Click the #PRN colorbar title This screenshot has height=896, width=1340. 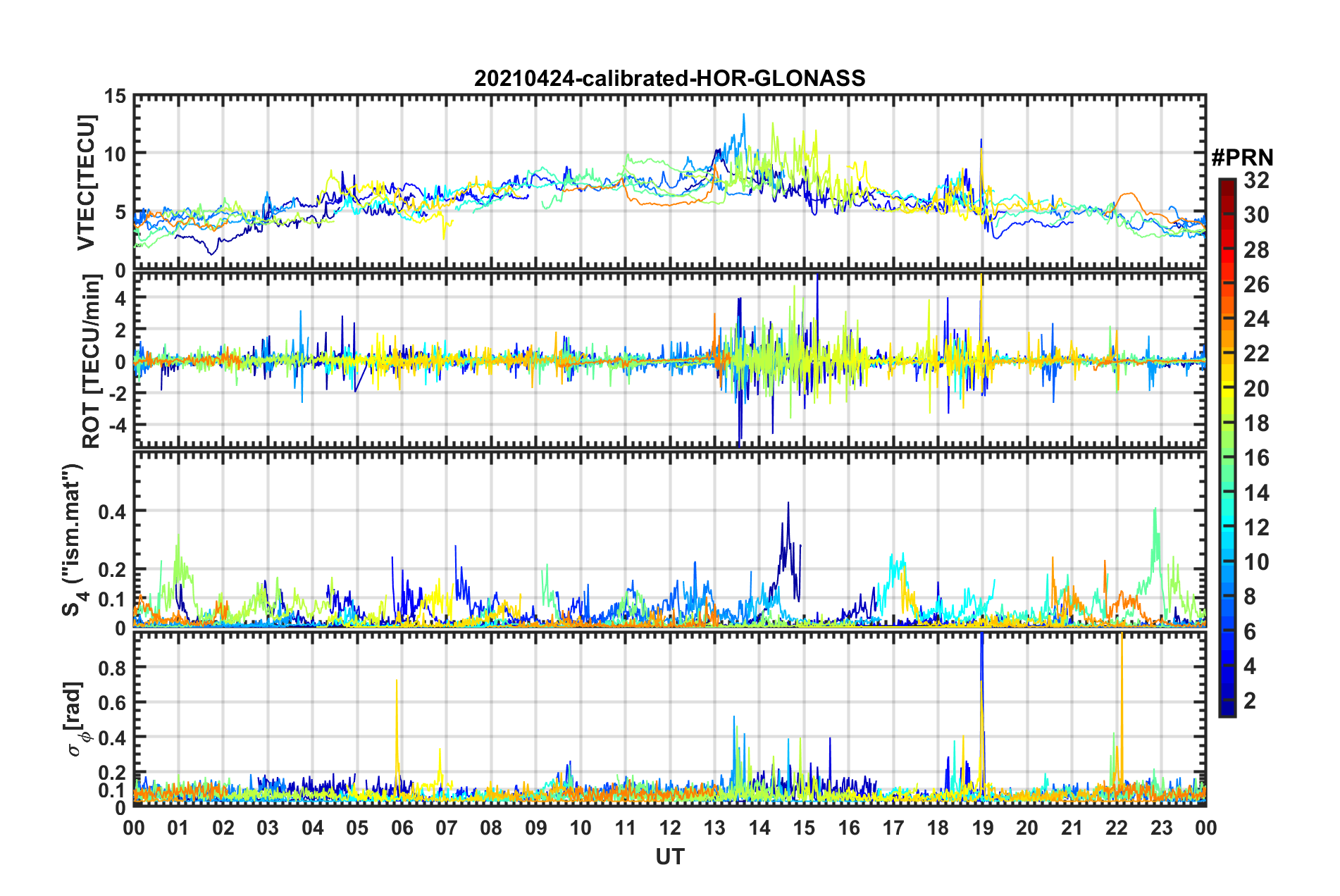[1243, 158]
